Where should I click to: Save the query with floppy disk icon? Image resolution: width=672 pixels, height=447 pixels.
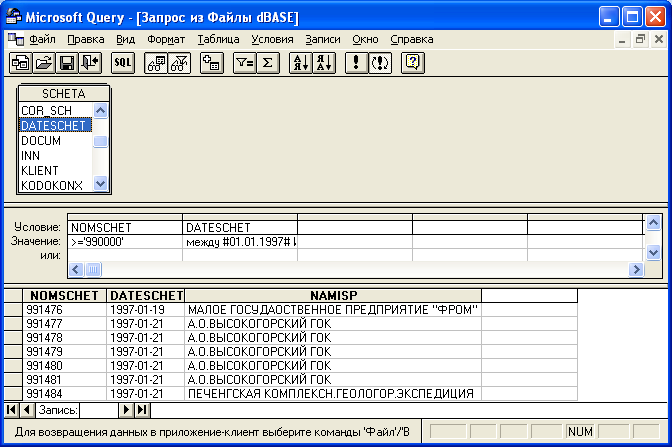point(67,63)
